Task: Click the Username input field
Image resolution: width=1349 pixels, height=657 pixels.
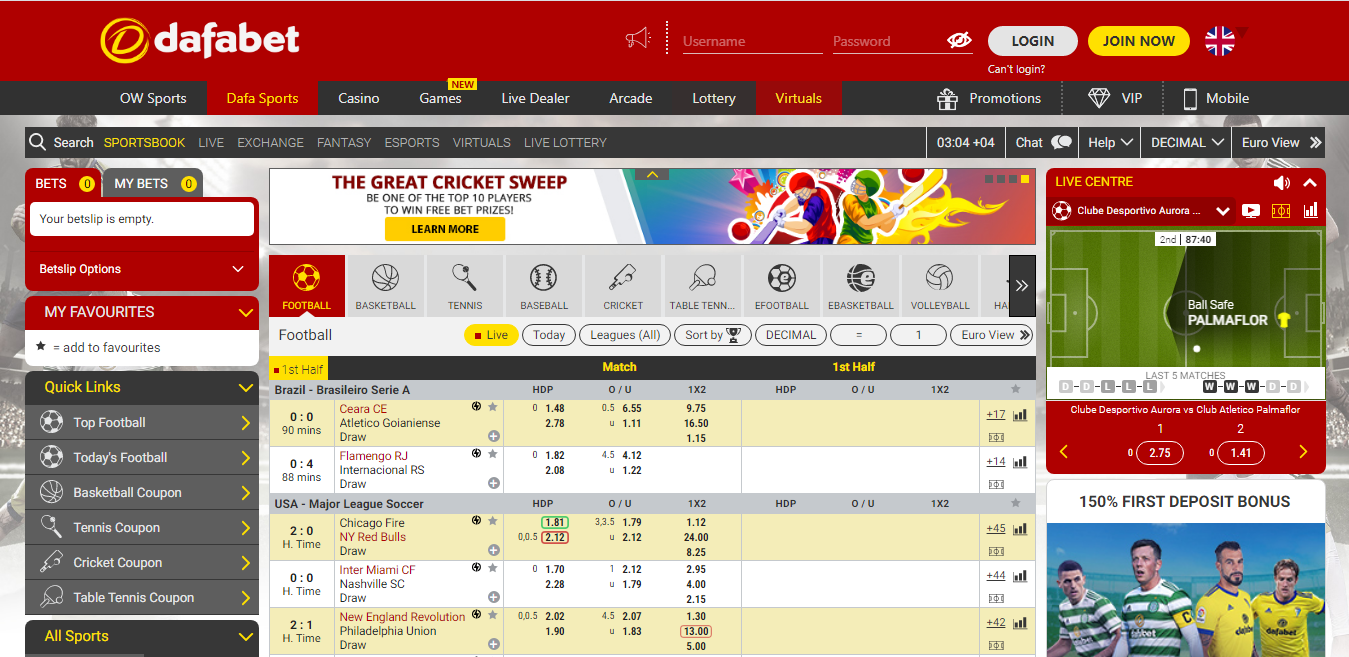Action: click(752, 41)
